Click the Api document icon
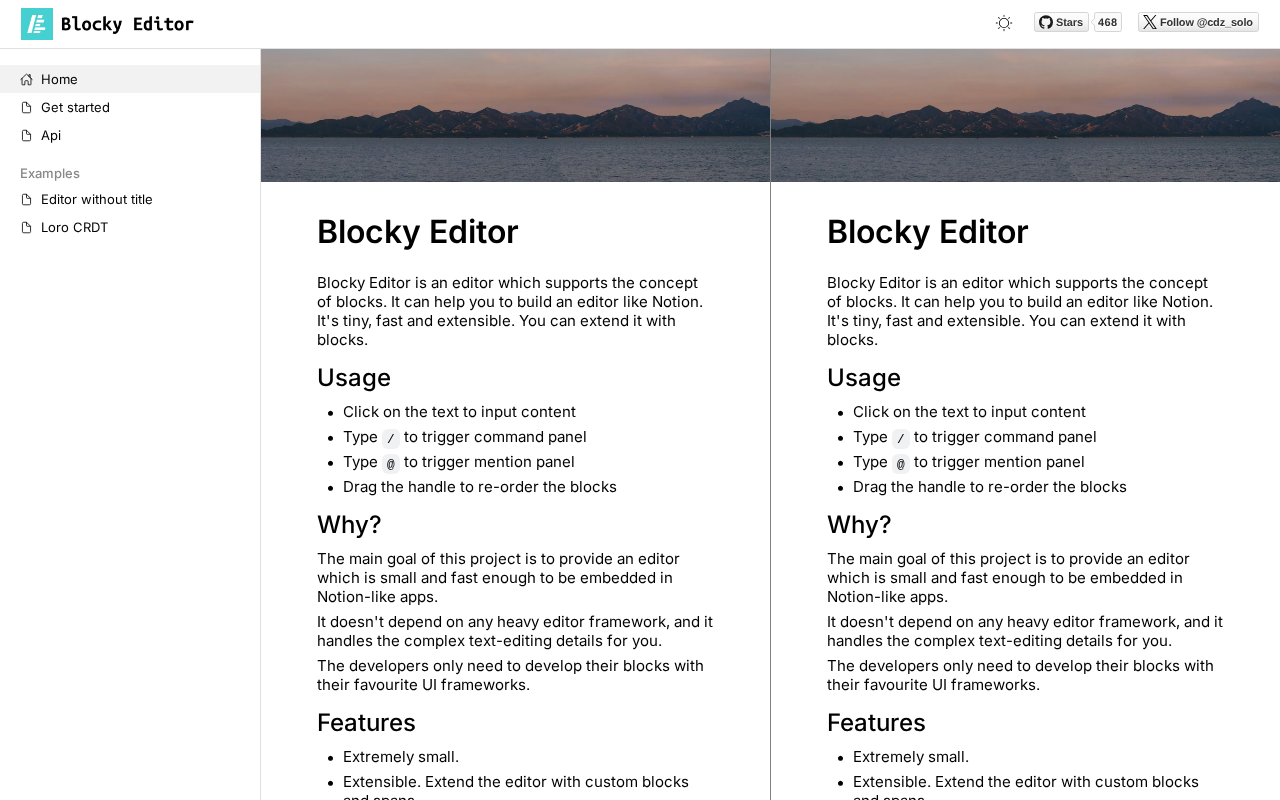1280x800 pixels. click(x=26, y=135)
